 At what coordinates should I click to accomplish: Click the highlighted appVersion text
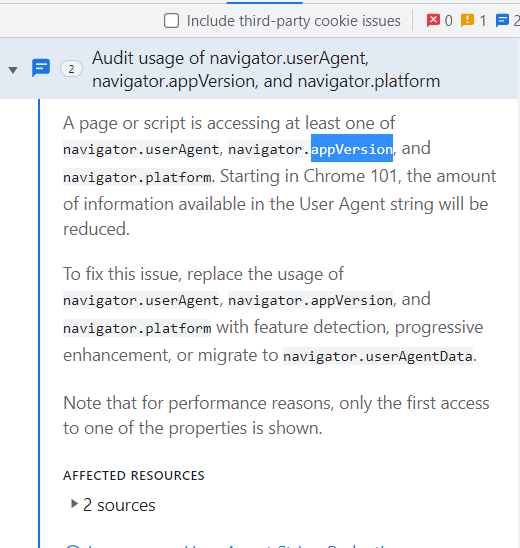tap(352, 150)
